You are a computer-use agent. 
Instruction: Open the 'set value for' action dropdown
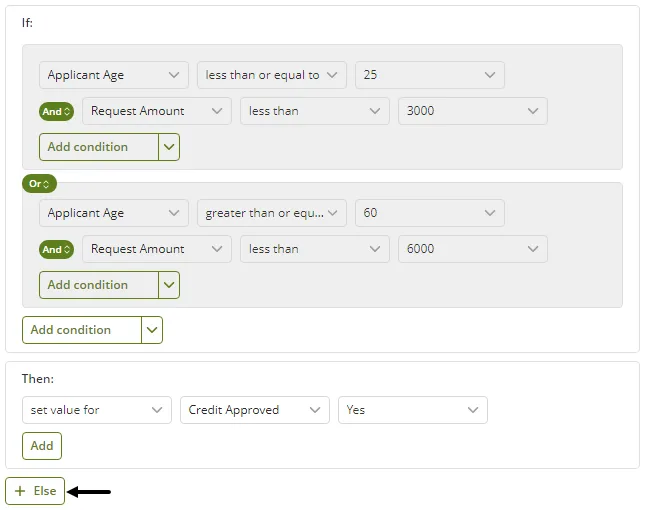click(97, 410)
